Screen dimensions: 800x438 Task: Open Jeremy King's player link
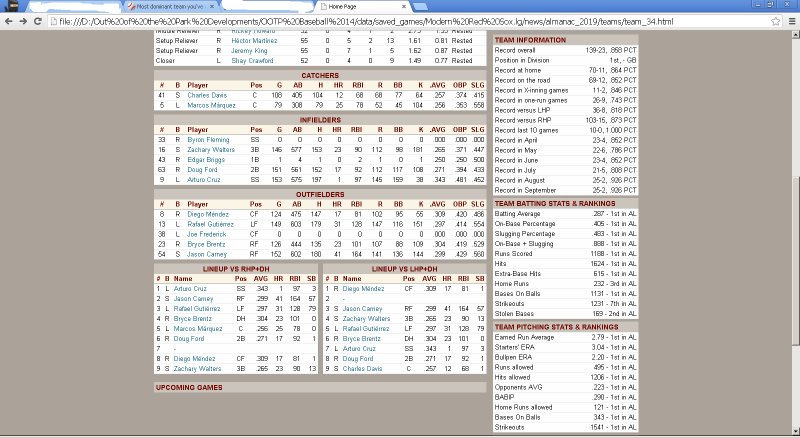246,49
